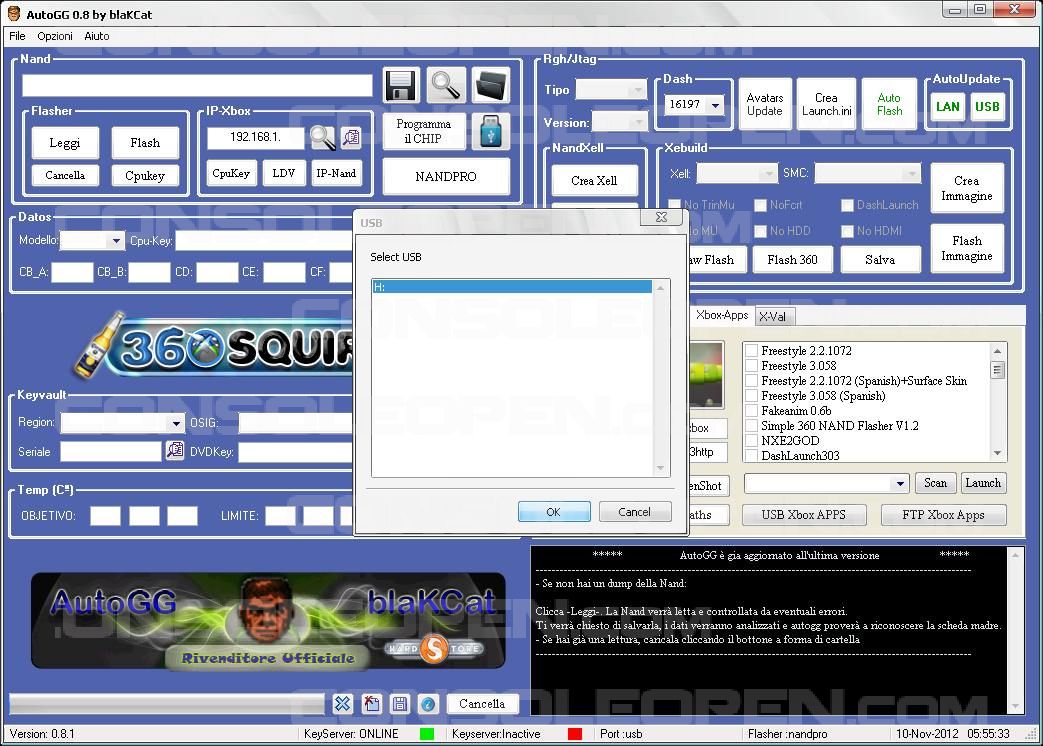Open the Opzioni menu
The image size is (1043, 746).
(55, 36)
